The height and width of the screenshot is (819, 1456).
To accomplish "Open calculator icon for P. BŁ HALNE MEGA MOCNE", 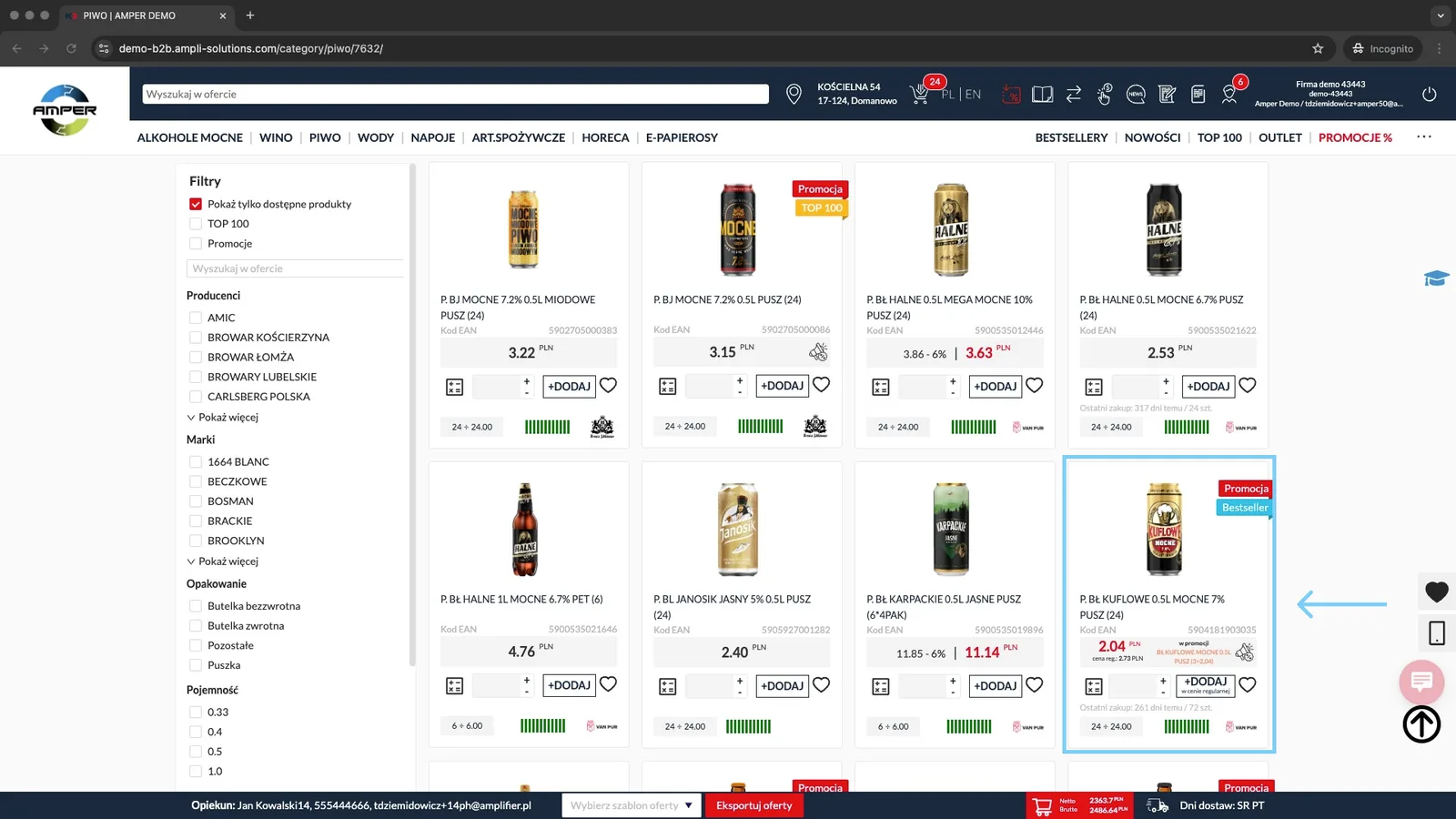I will coord(881,387).
